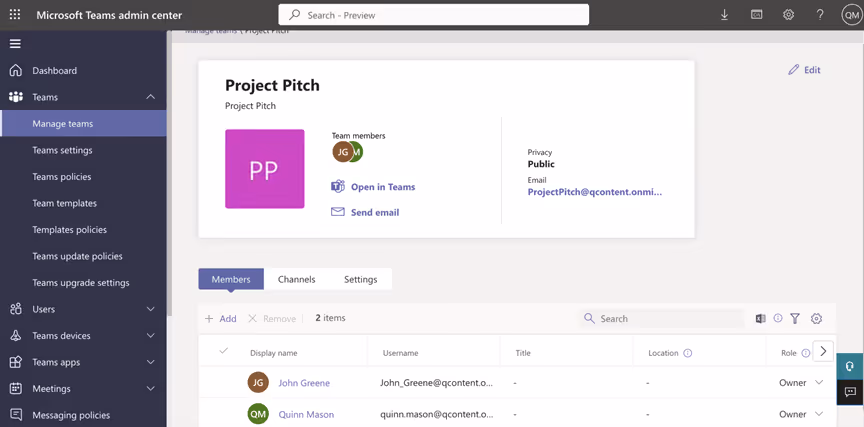Open the headset support widget

pos(850,366)
